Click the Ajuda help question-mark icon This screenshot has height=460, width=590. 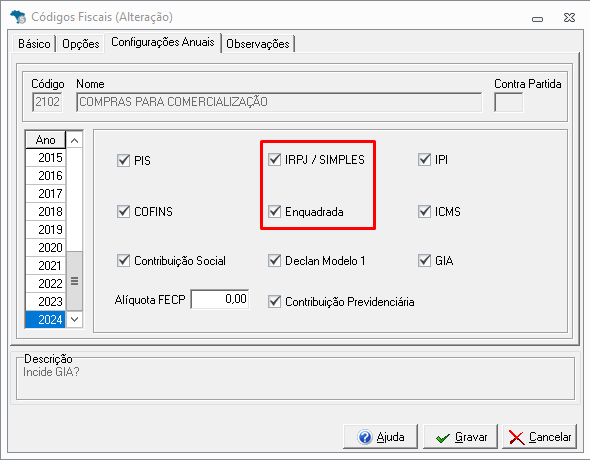tap(365, 437)
